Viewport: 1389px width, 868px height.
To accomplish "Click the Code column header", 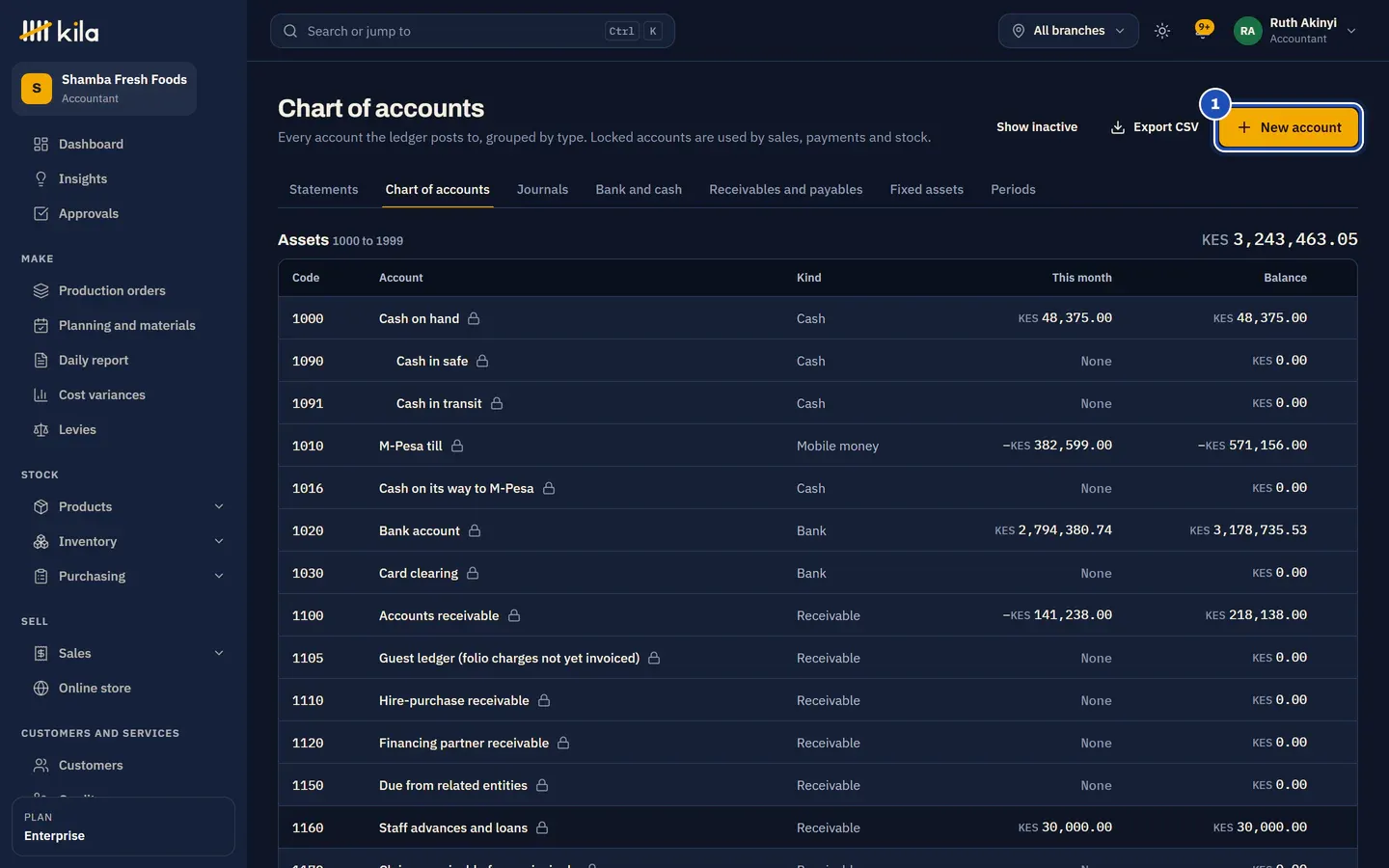I will 306,278.
